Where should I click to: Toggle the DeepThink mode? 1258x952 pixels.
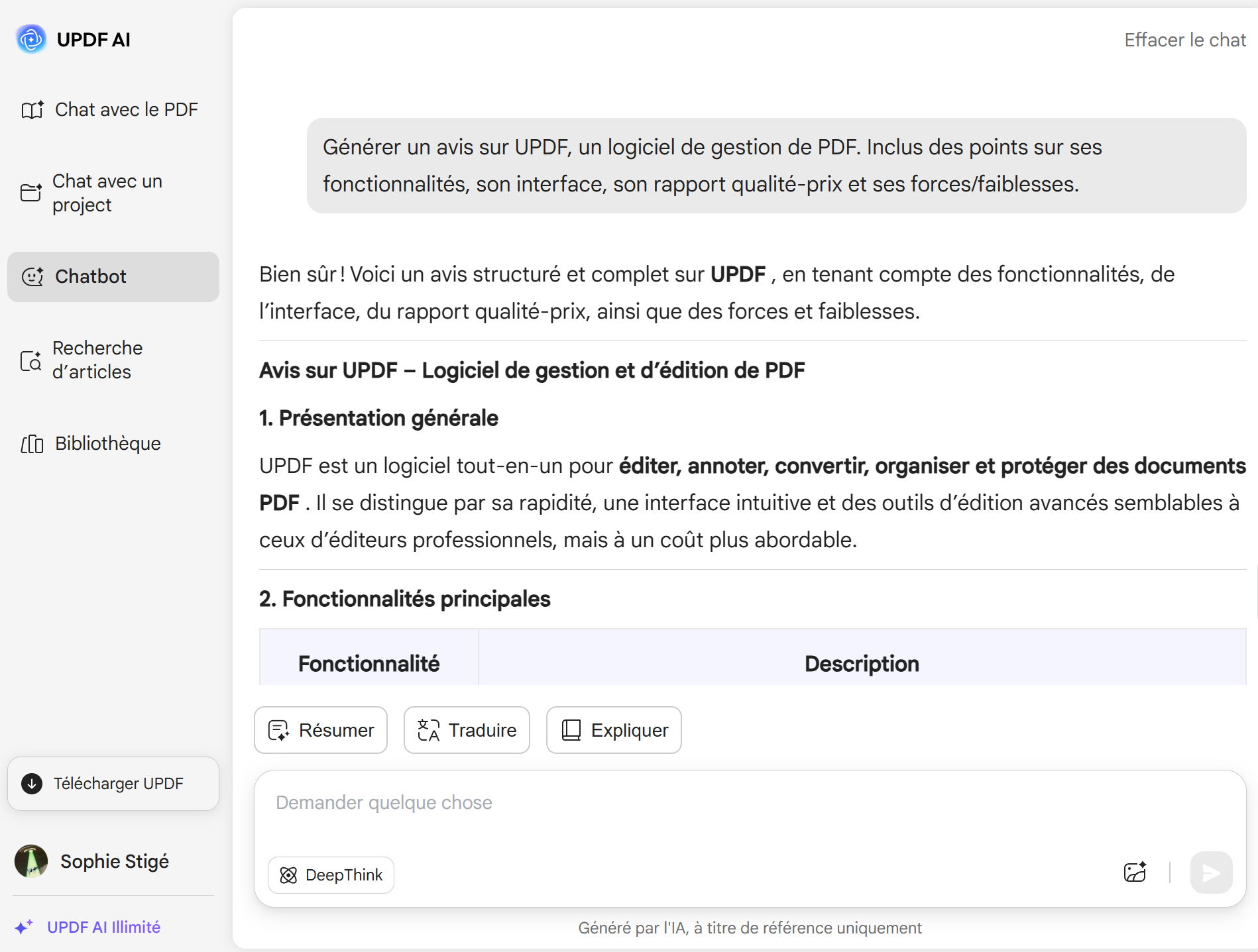[331, 875]
